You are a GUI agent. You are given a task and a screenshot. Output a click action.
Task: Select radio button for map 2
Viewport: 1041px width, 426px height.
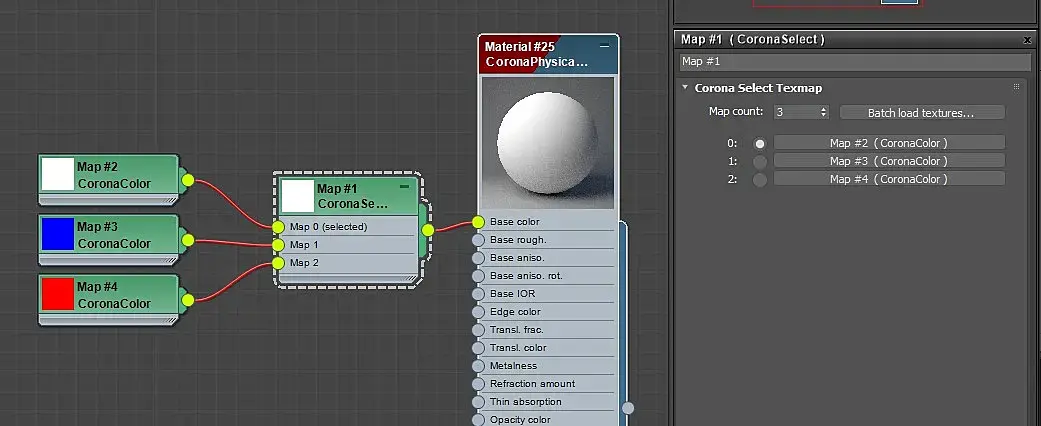[x=760, y=179]
